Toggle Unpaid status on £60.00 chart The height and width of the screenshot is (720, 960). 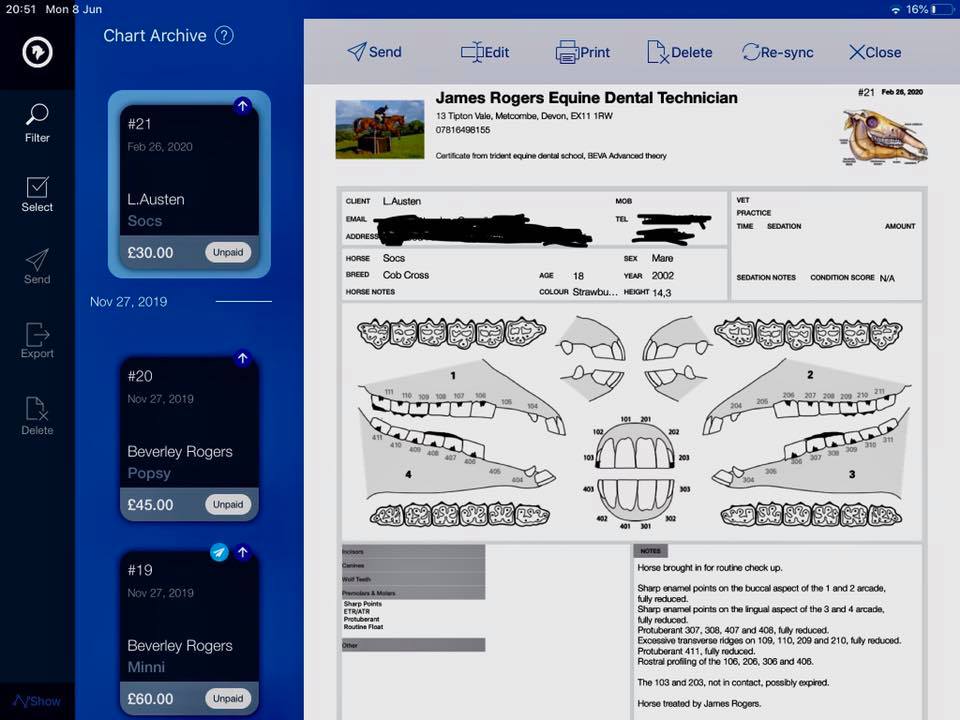point(228,699)
